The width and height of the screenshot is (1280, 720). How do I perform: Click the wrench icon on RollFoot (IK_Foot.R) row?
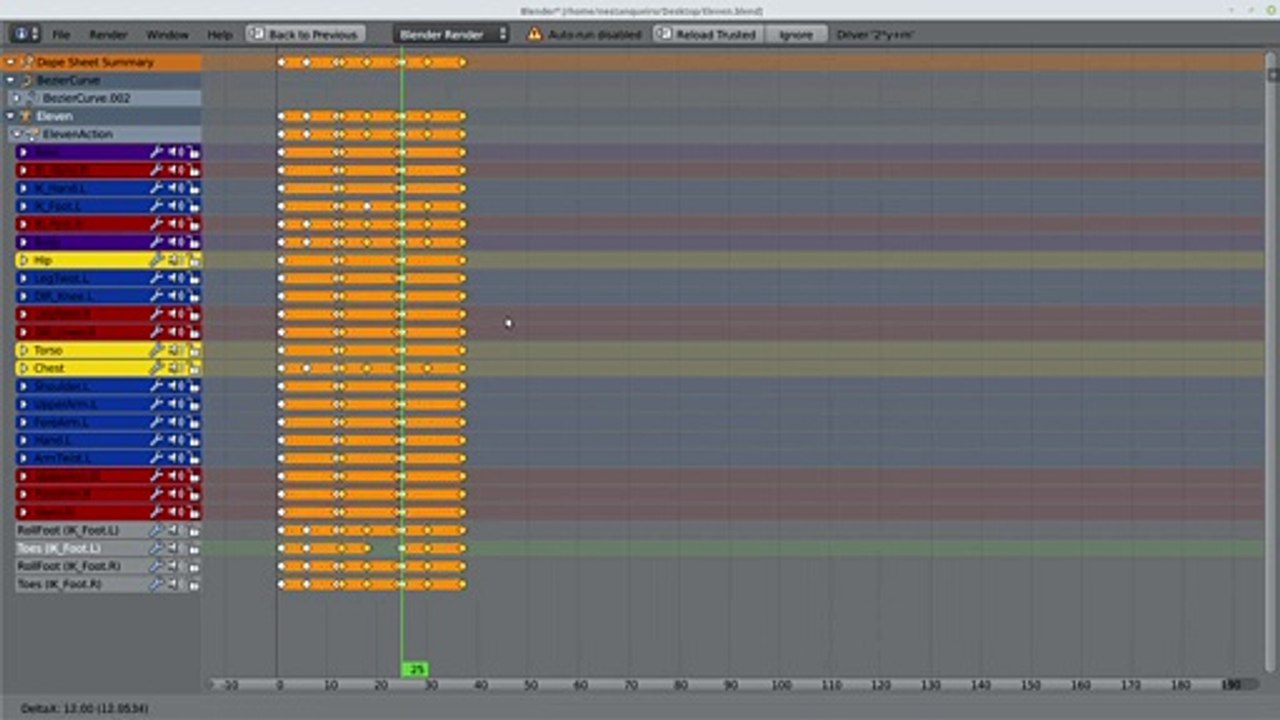click(x=156, y=566)
